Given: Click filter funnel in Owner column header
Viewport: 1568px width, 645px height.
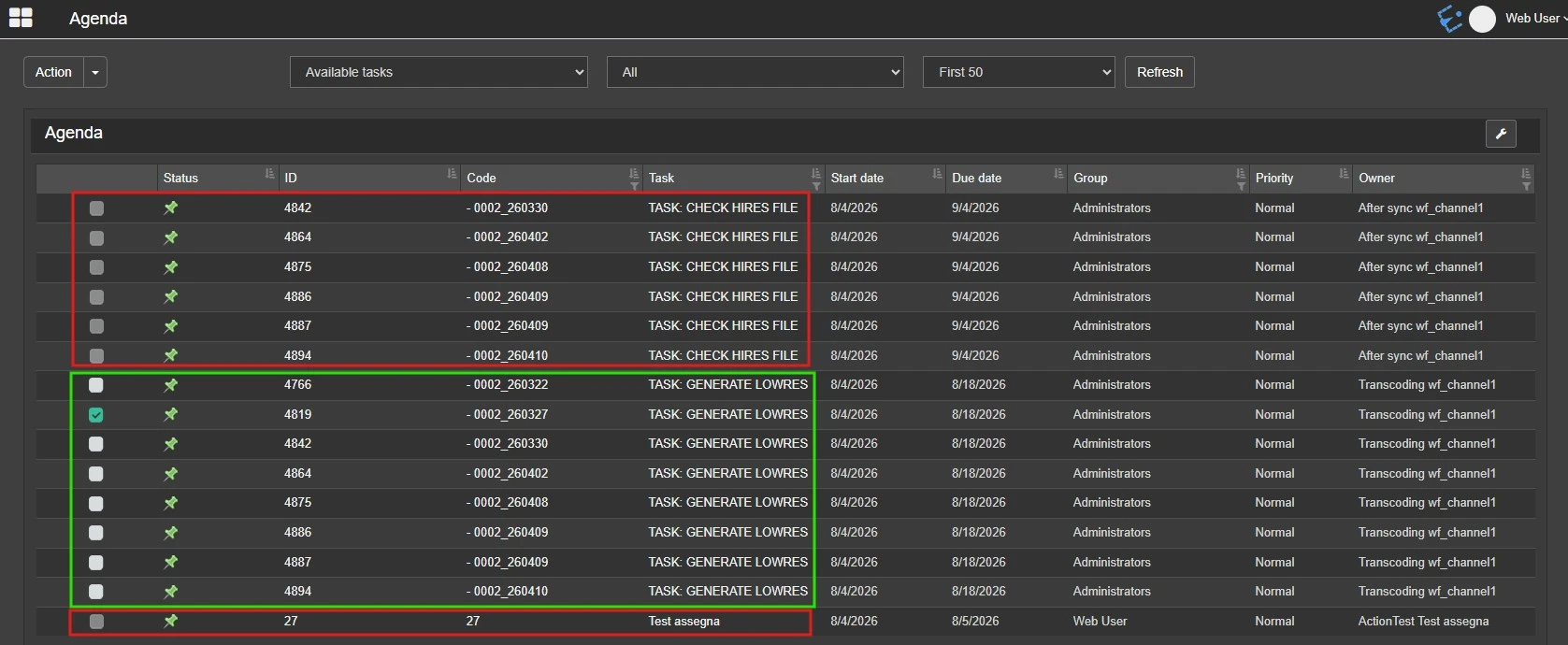Looking at the screenshot, I should [1526, 187].
